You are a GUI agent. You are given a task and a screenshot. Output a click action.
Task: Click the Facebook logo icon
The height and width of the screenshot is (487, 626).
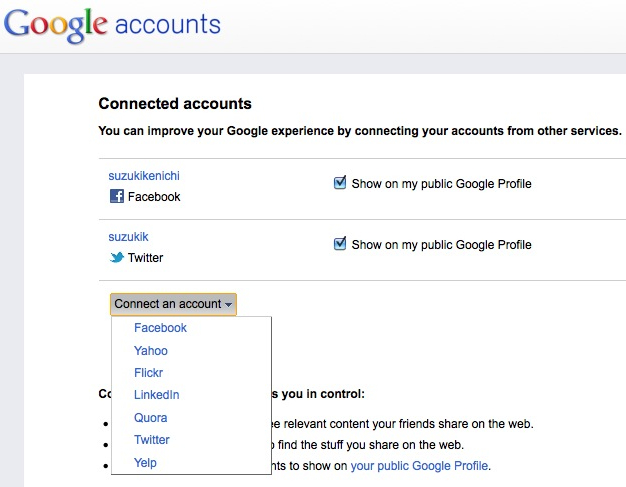(x=117, y=196)
